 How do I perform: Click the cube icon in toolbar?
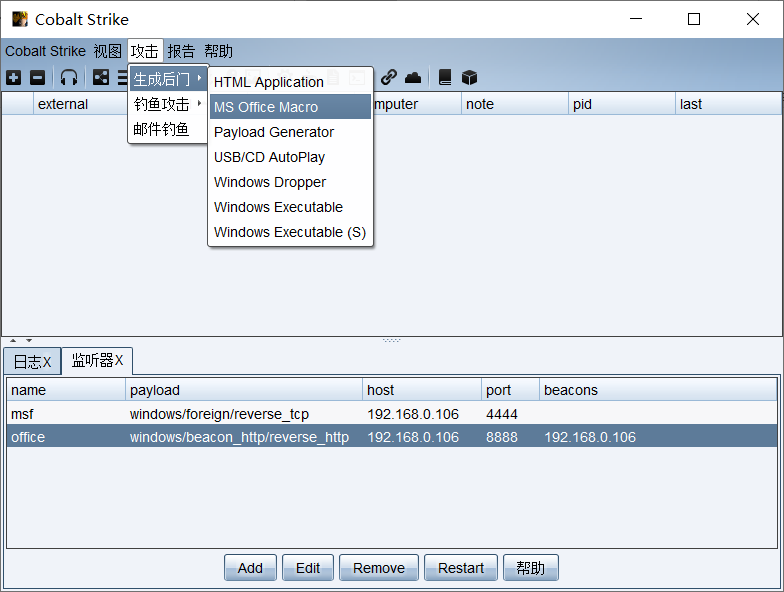(469, 78)
